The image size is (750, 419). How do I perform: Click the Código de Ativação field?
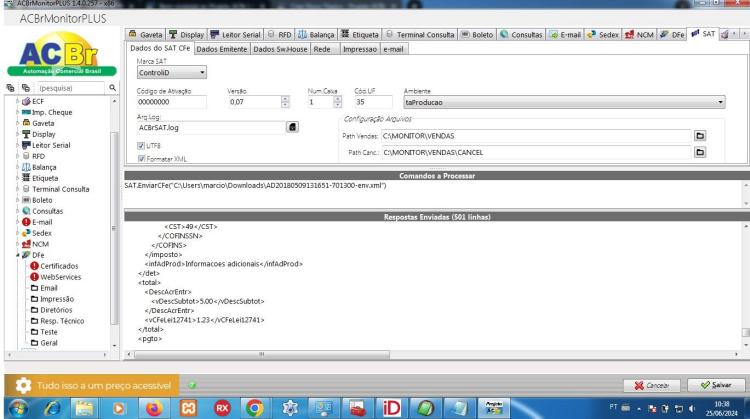pyautogui.click(x=172, y=102)
